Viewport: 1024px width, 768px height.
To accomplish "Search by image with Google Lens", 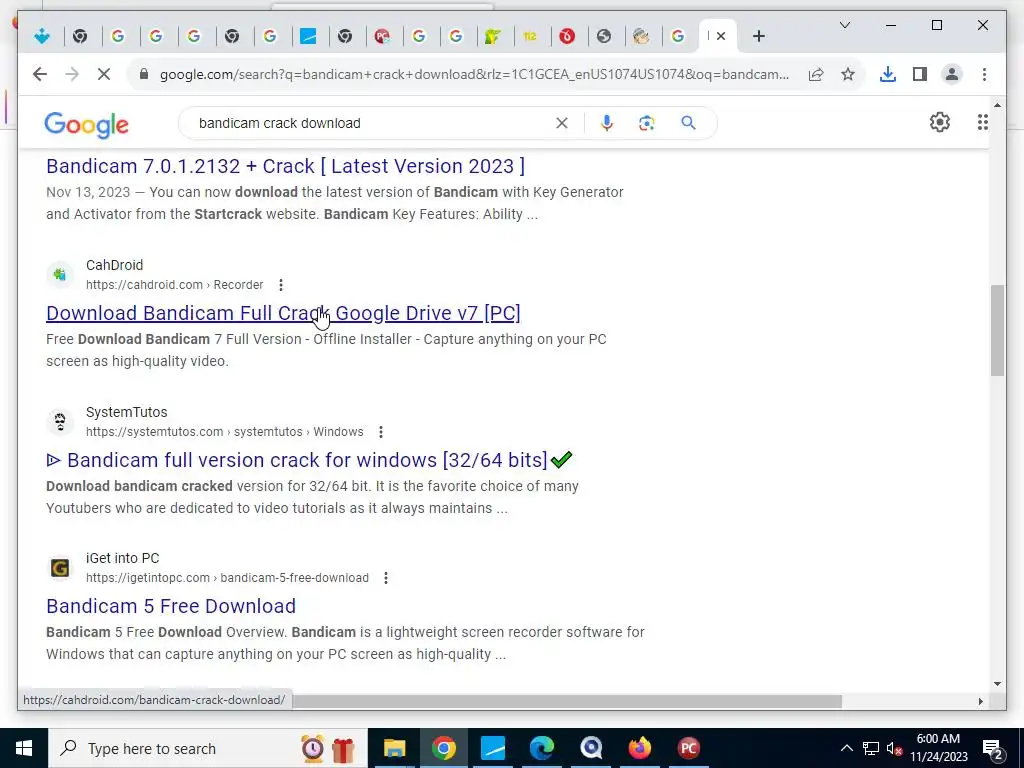I will [647, 123].
